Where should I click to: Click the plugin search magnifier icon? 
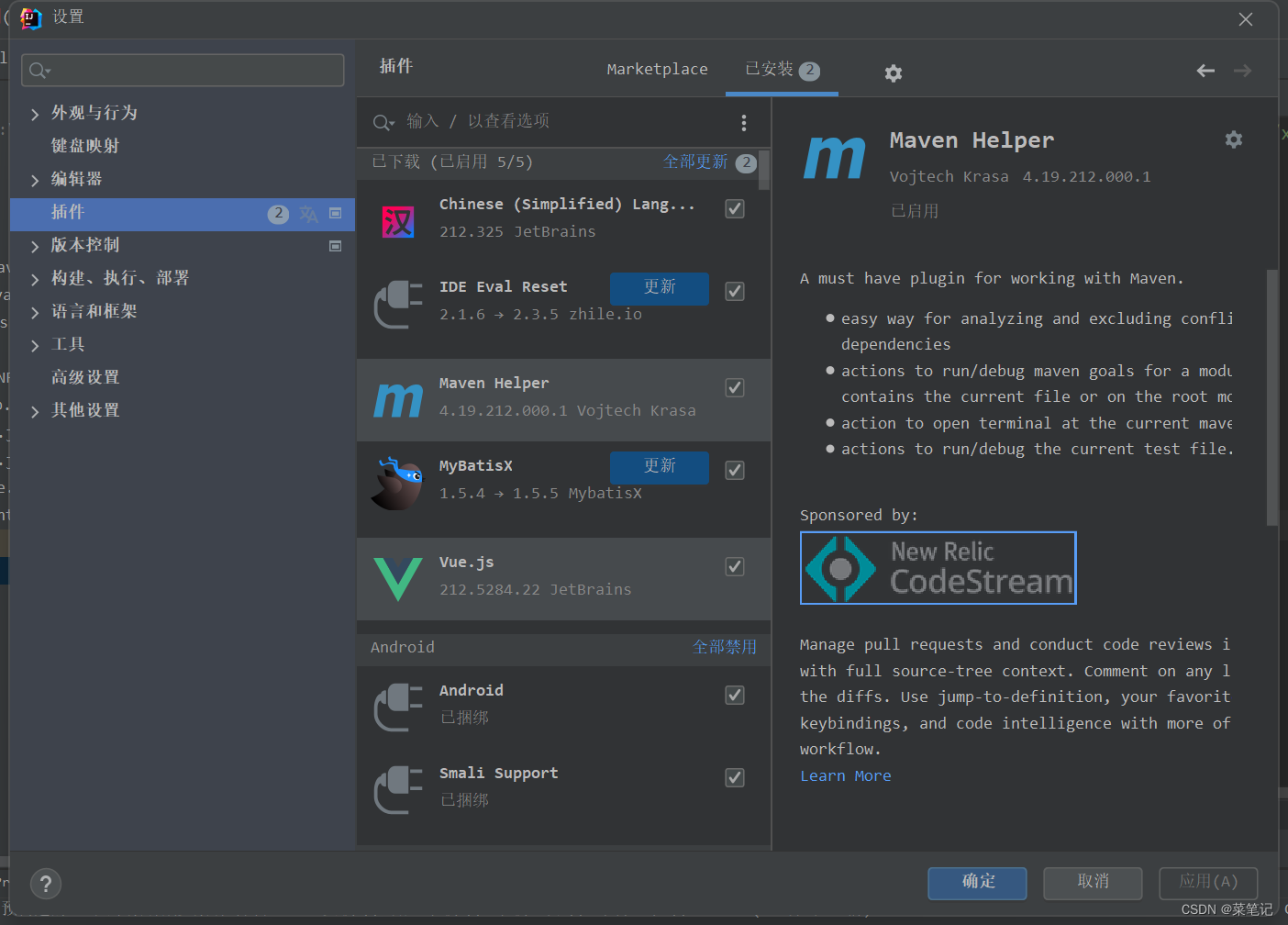point(383,122)
